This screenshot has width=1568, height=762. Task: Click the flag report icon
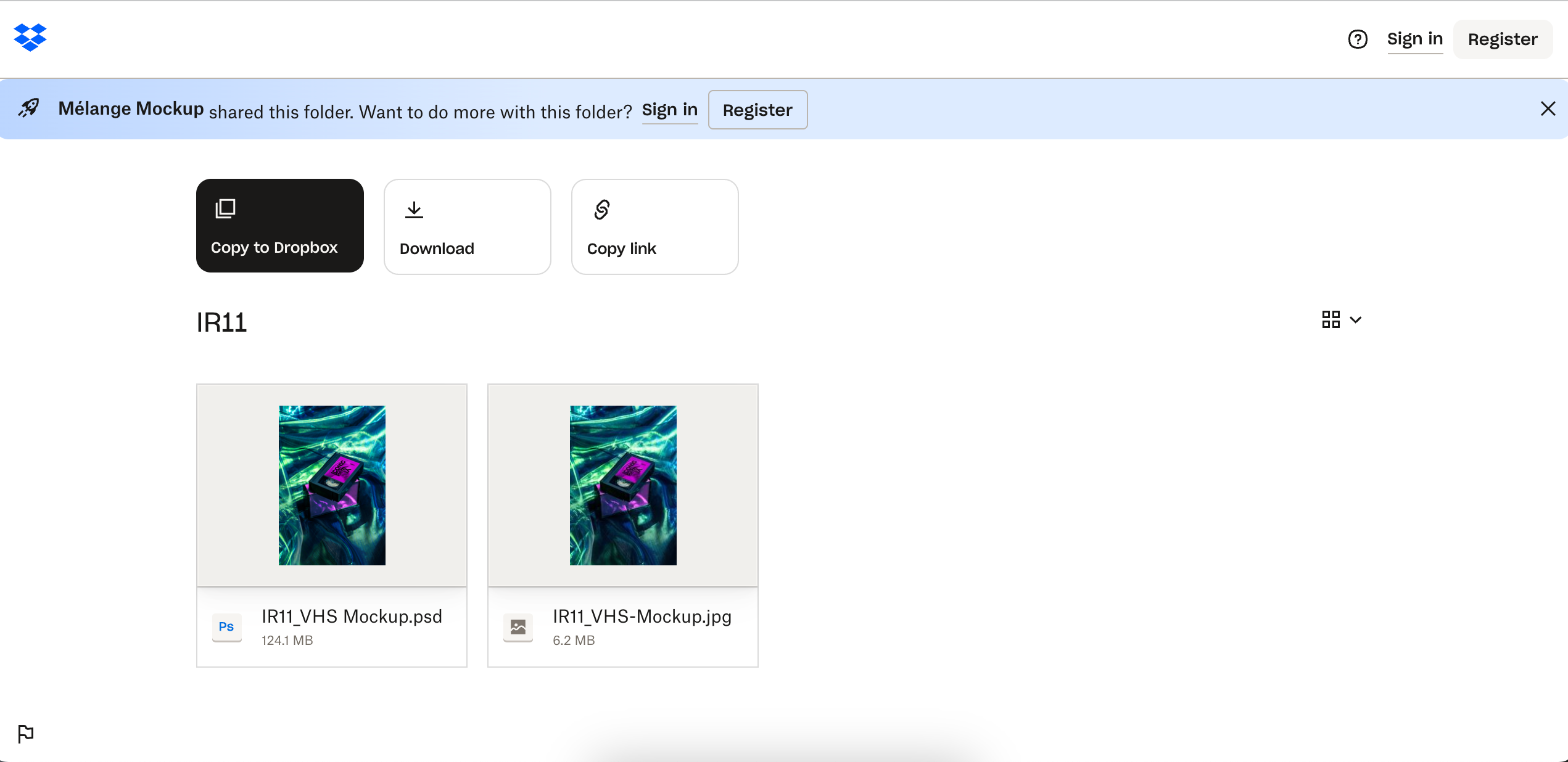point(26,734)
